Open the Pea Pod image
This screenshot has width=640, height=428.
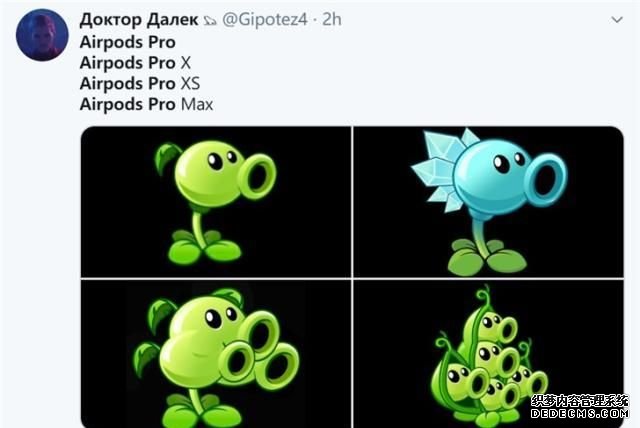(x=489, y=354)
